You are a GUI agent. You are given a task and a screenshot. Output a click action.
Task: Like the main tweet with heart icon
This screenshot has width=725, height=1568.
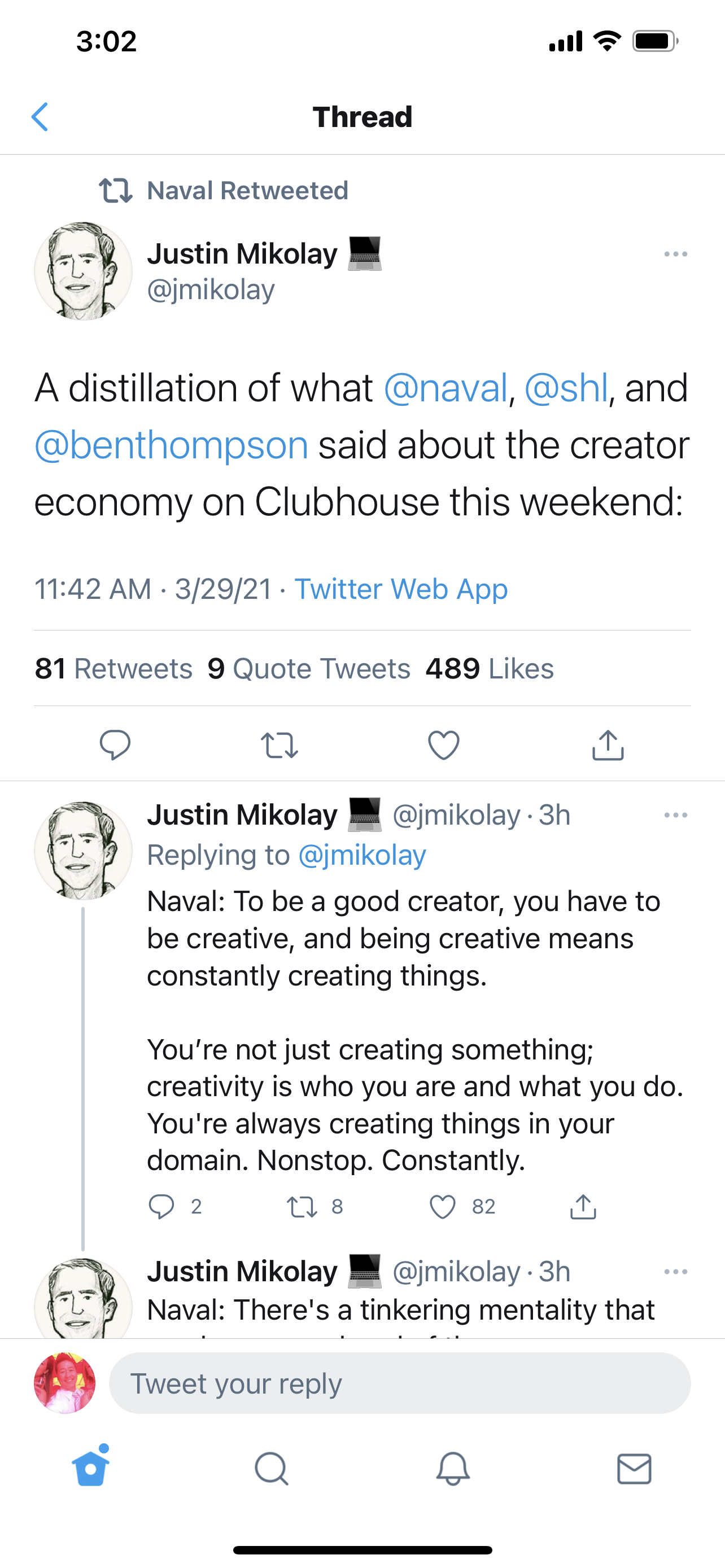pyautogui.click(x=444, y=745)
